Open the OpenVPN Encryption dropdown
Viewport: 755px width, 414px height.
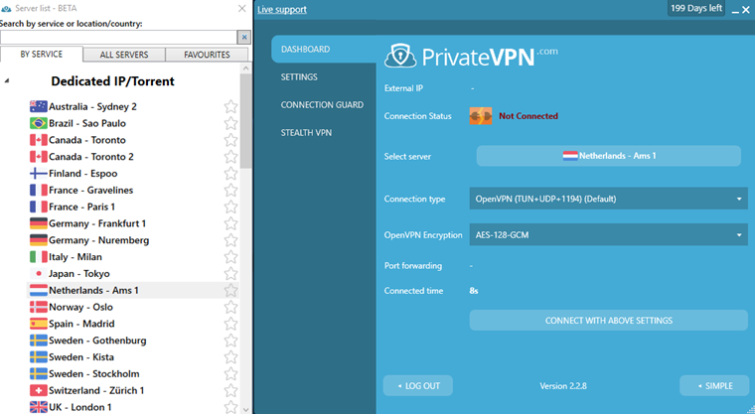609,235
